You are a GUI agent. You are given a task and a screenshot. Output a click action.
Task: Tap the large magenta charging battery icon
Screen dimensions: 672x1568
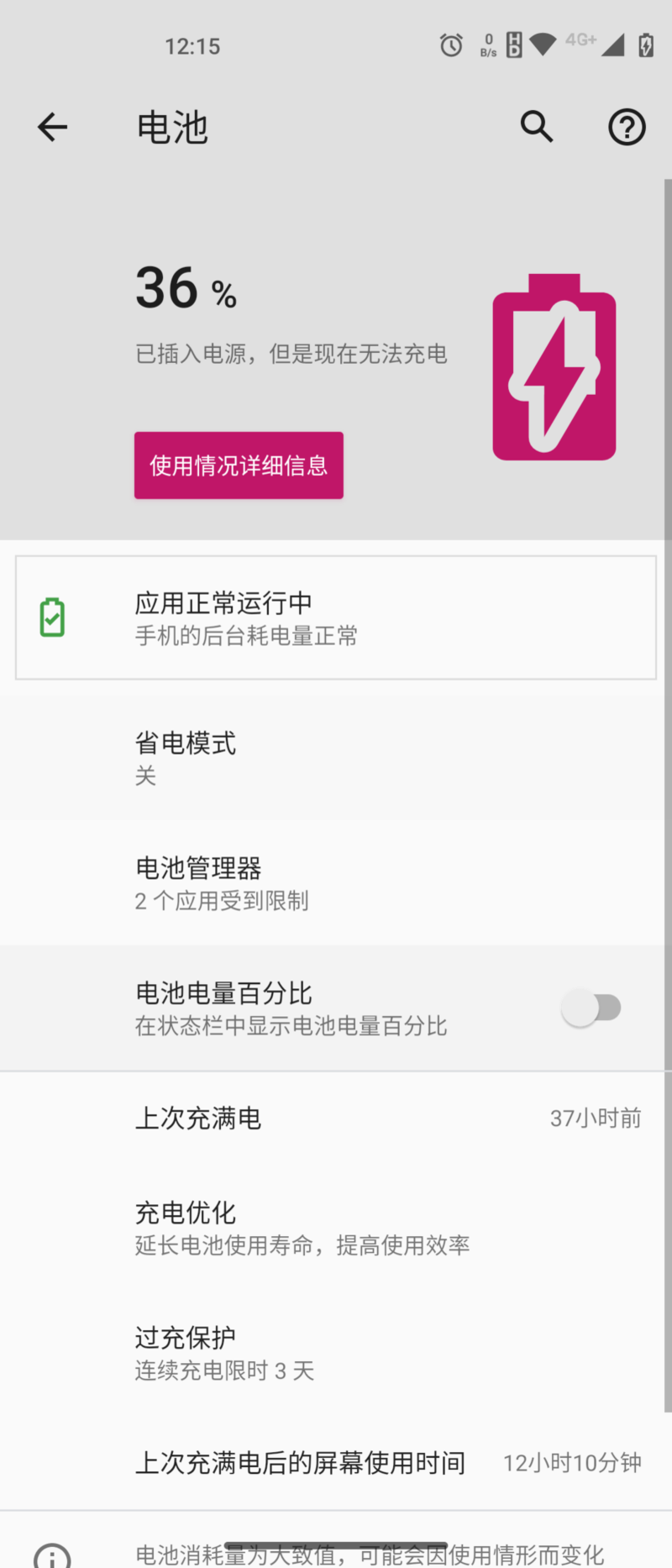pyautogui.click(x=554, y=367)
